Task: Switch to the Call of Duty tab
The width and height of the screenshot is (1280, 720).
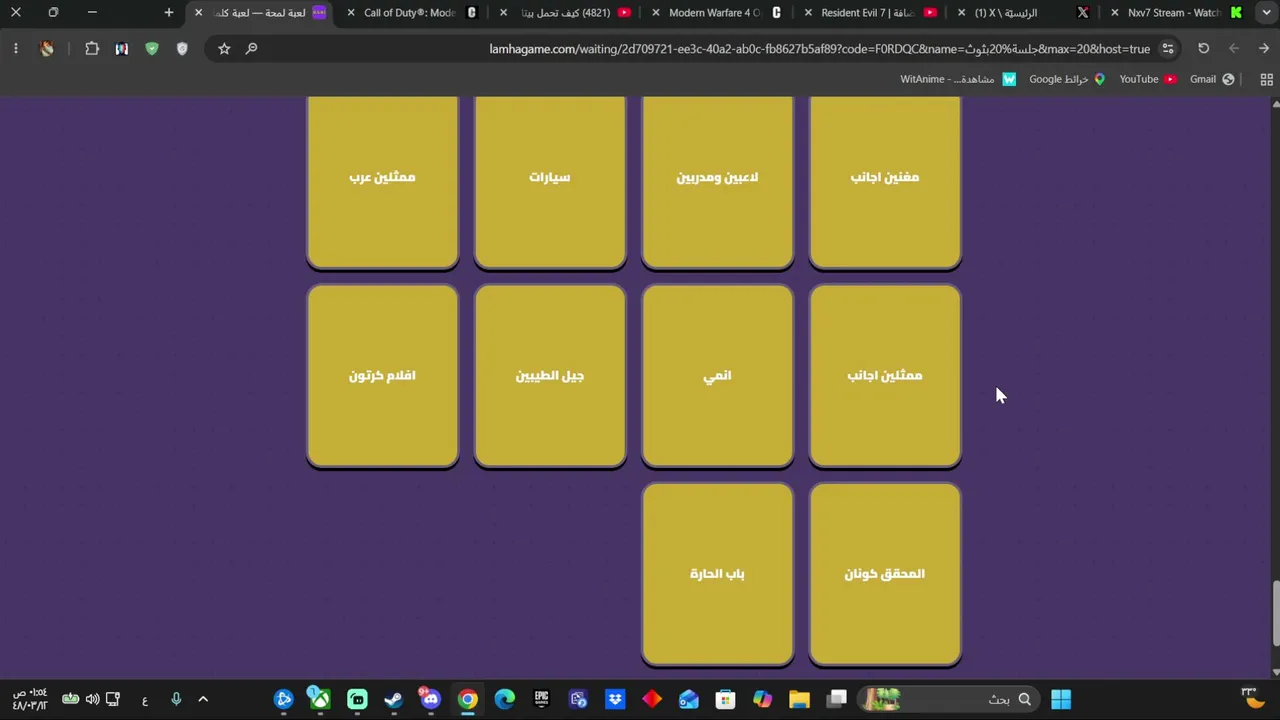Action: click(410, 13)
